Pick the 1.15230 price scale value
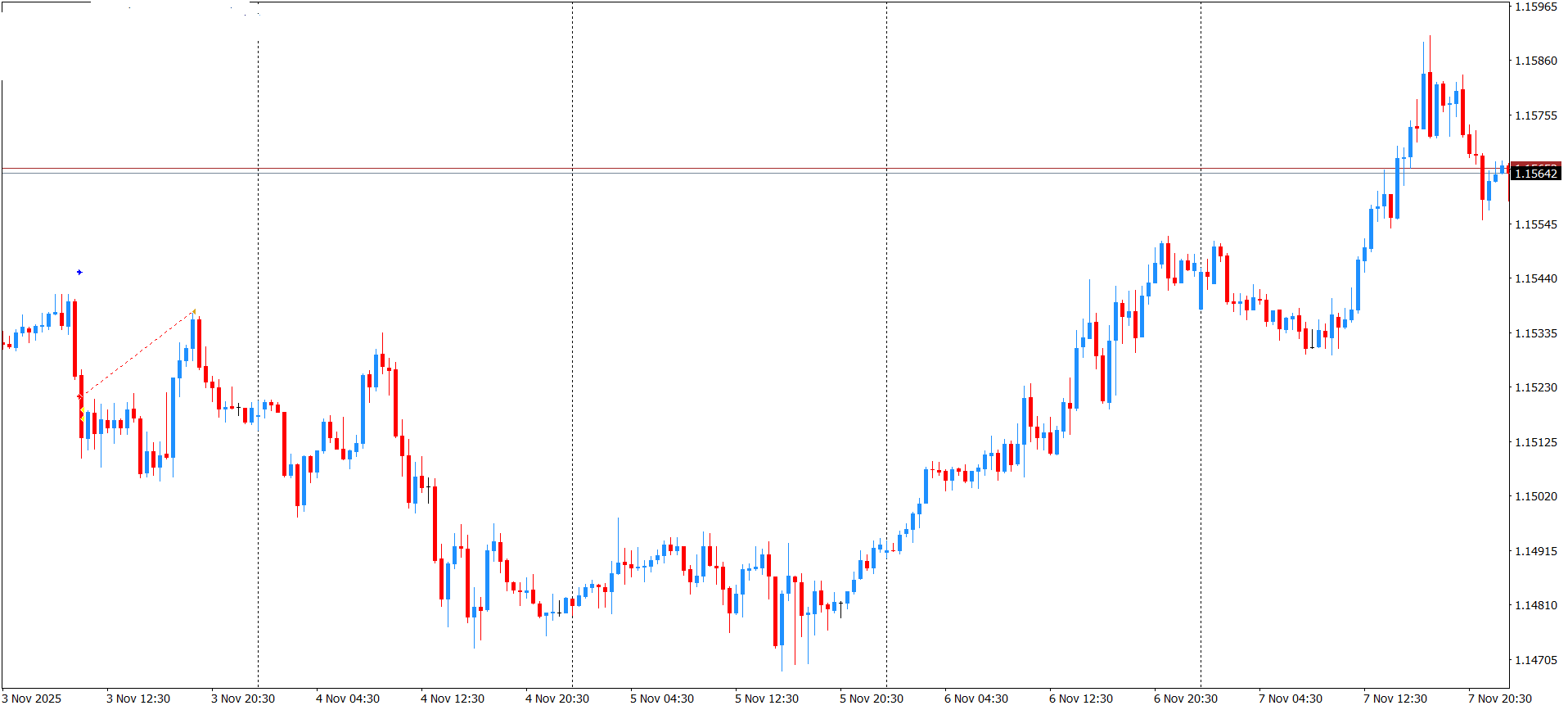Image resolution: width=1568 pixels, height=710 pixels. point(1536,387)
